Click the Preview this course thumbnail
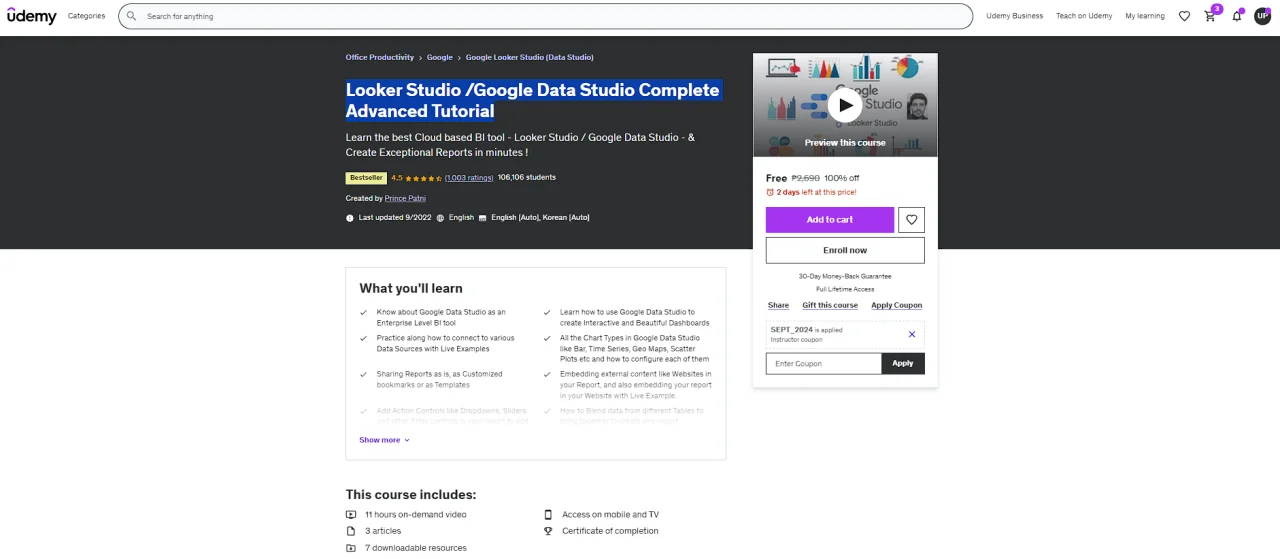 click(x=845, y=105)
